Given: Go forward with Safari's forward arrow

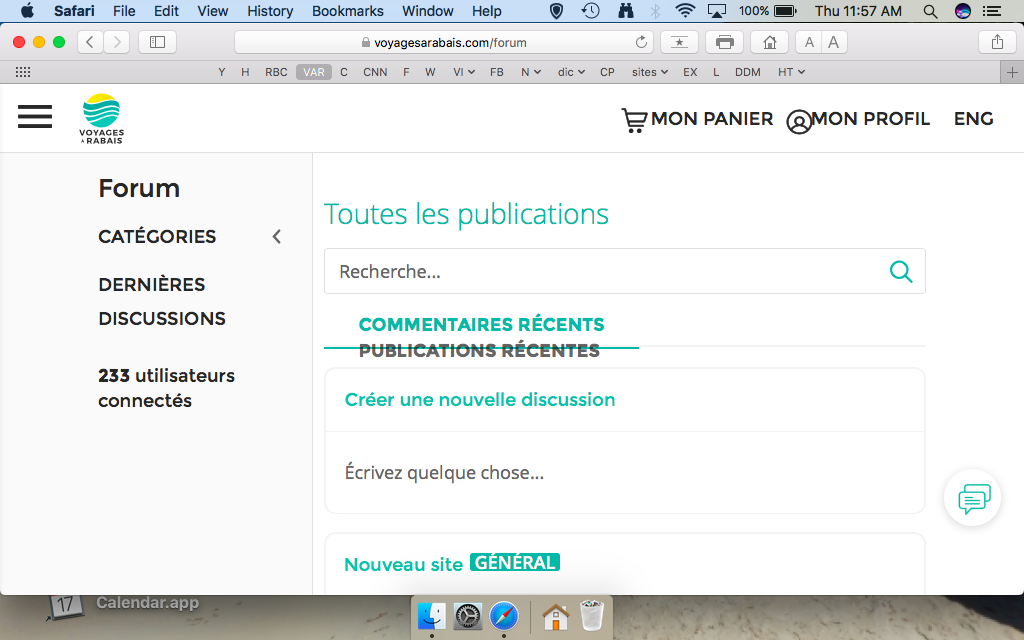Looking at the screenshot, I should 117,42.
